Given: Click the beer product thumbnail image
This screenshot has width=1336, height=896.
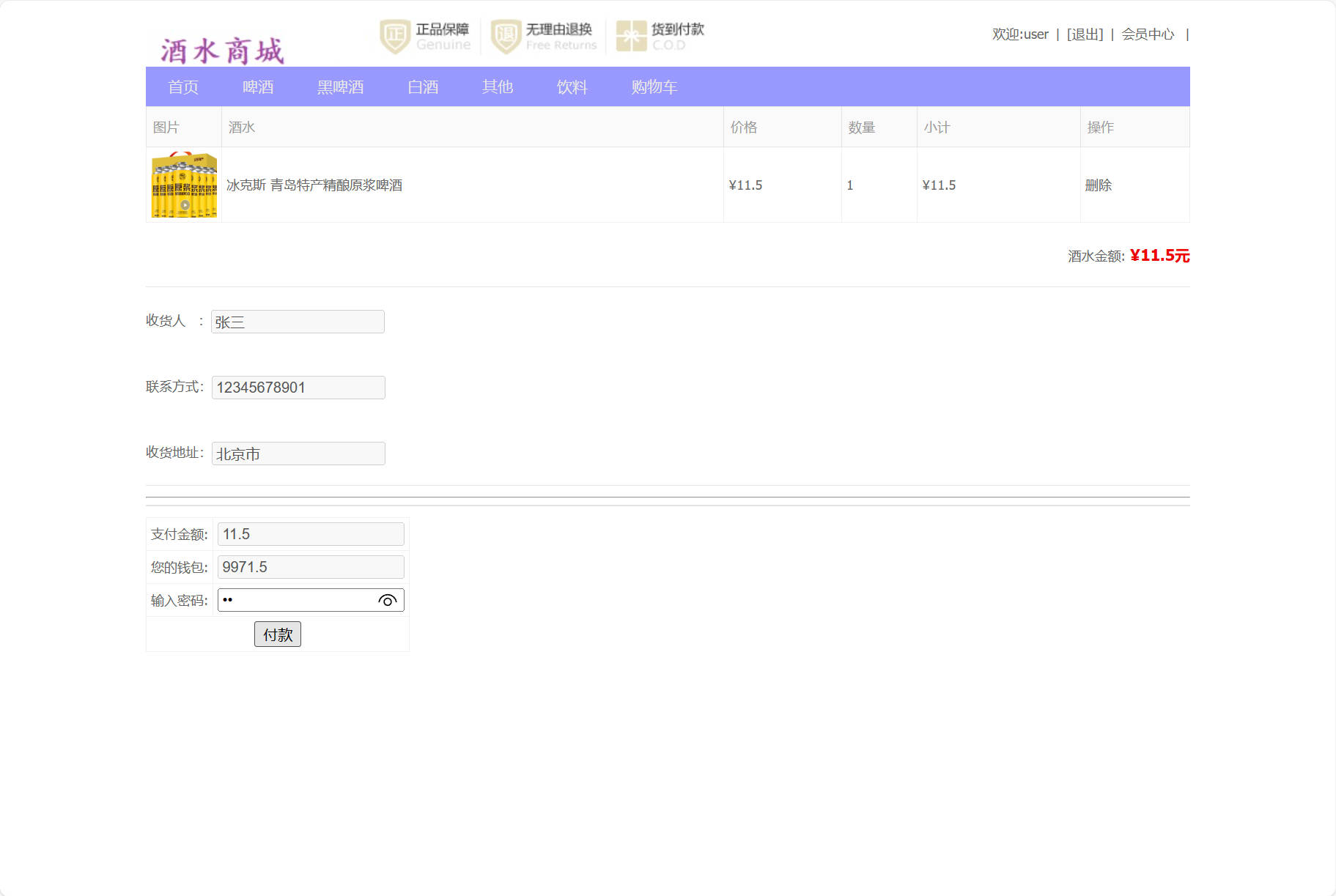Looking at the screenshot, I should click(x=182, y=185).
